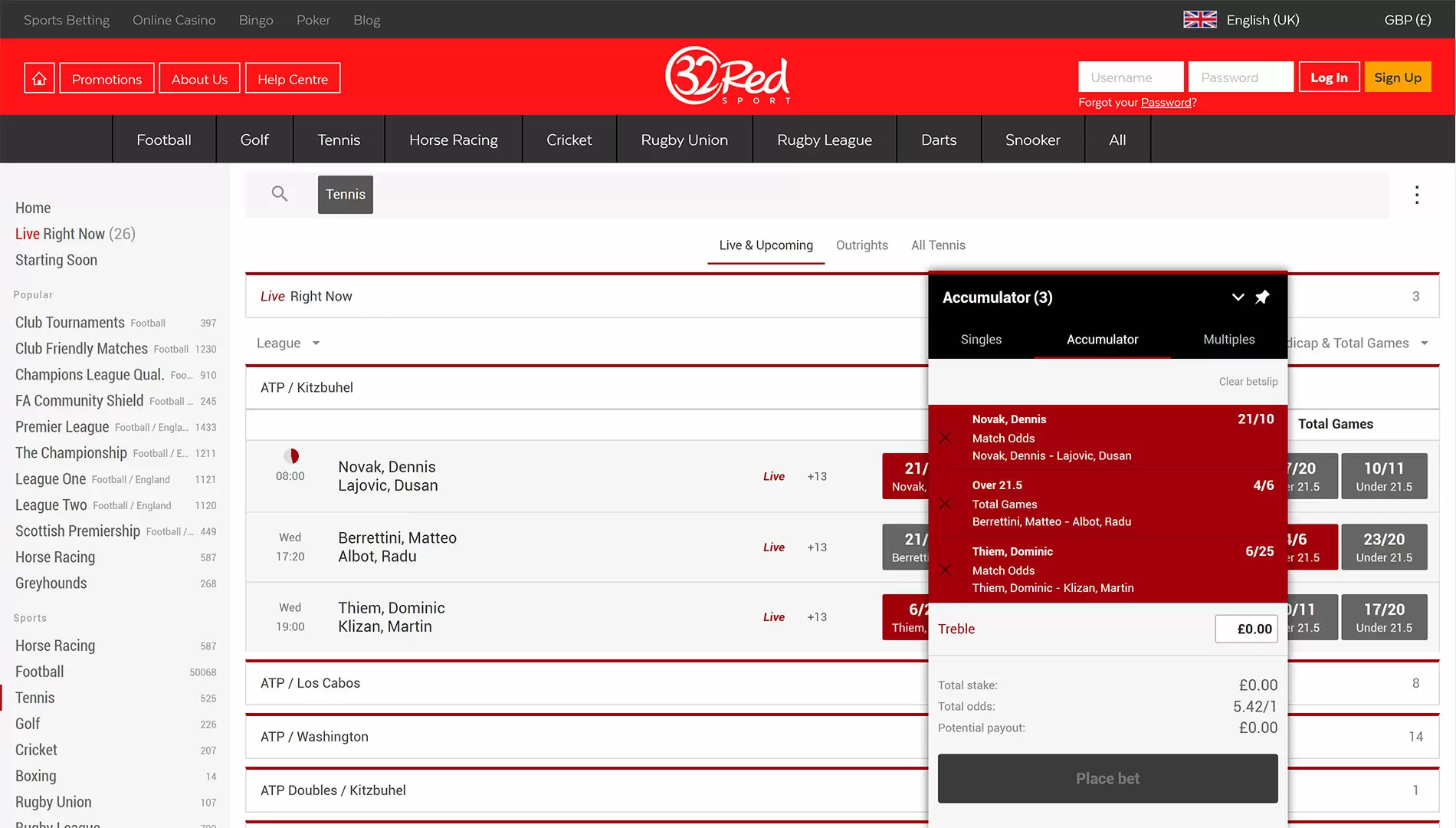This screenshot has width=1456, height=828.
Task: Open Live Right Now (26) in sidebar
Action: tap(75, 234)
